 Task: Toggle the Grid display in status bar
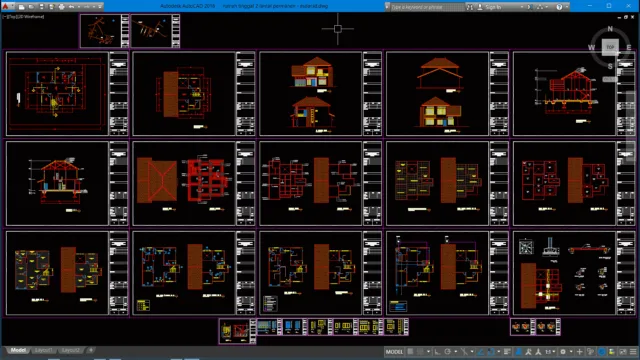coord(410,352)
